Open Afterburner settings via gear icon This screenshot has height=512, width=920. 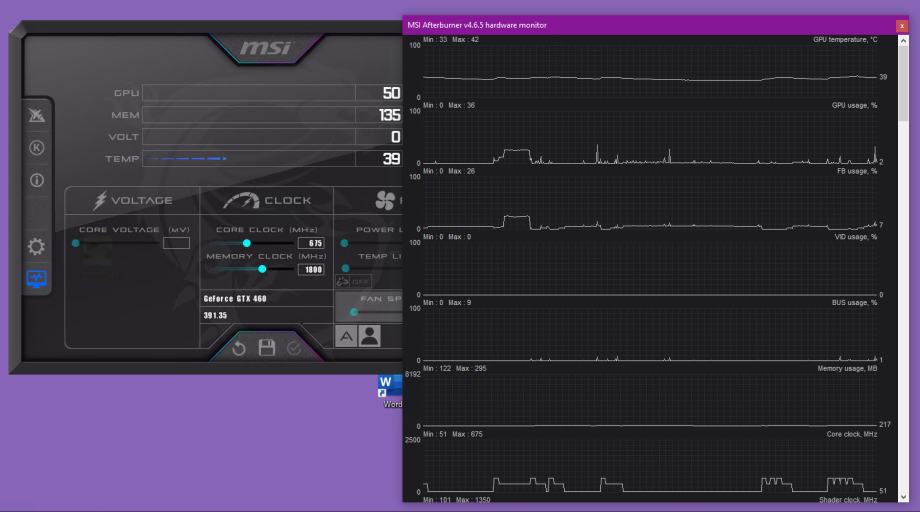[36, 246]
